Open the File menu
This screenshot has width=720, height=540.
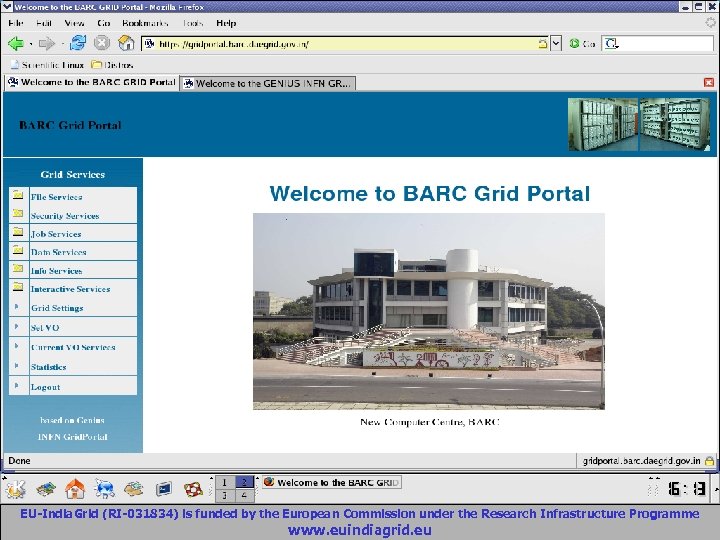16,23
